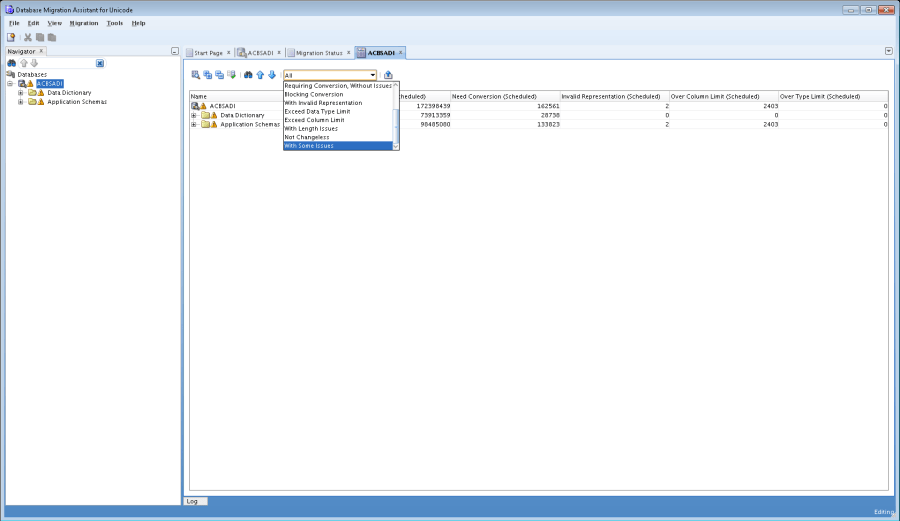Open the File menu
This screenshot has width=900, height=521.
tap(14, 24)
